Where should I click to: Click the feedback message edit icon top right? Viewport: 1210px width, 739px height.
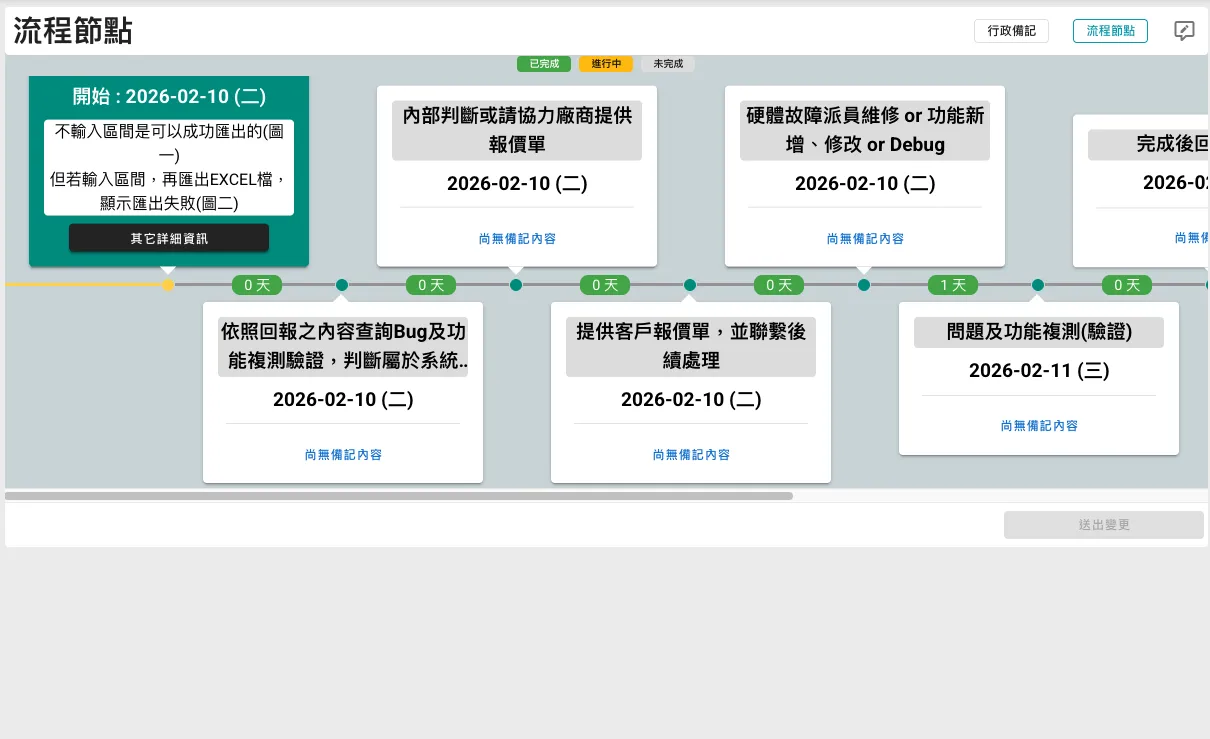coord(1184,31)
